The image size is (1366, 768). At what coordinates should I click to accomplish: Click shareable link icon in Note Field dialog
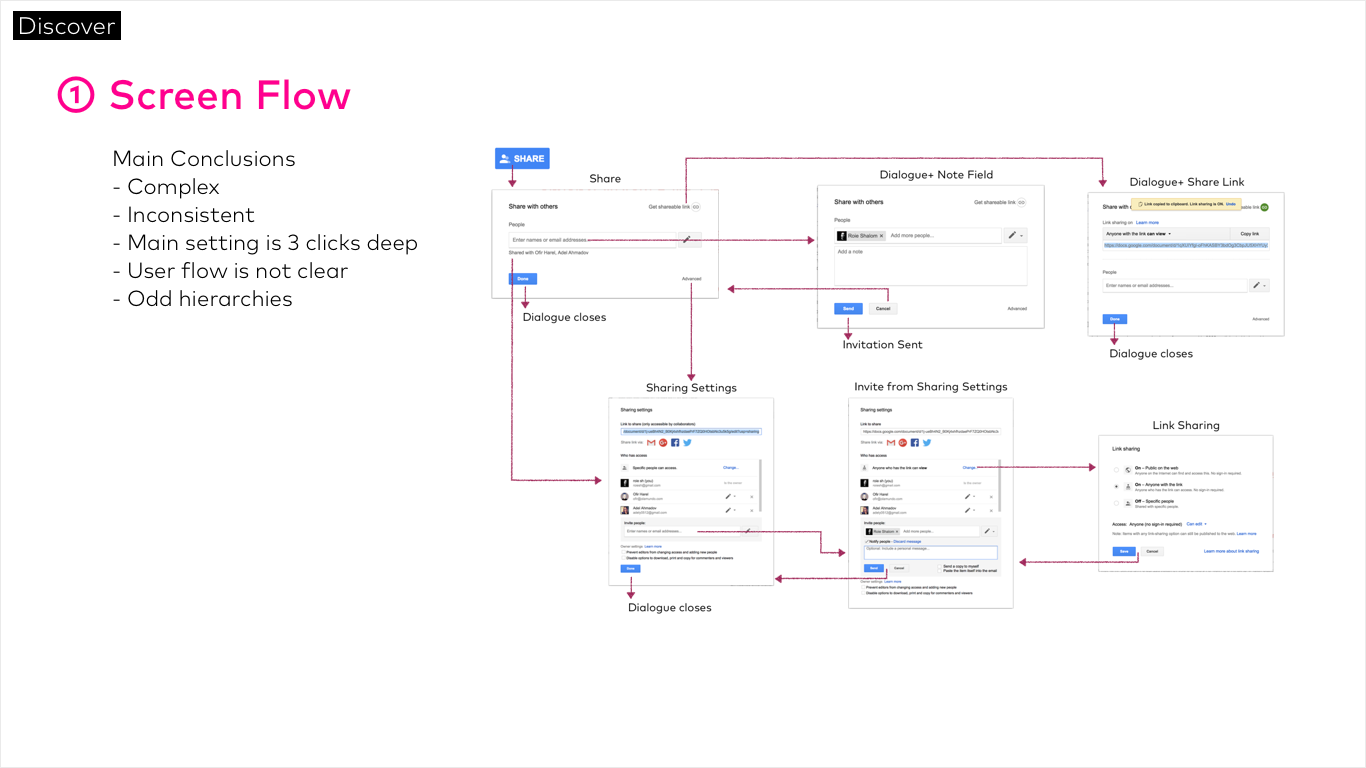tap(1021, 203)
